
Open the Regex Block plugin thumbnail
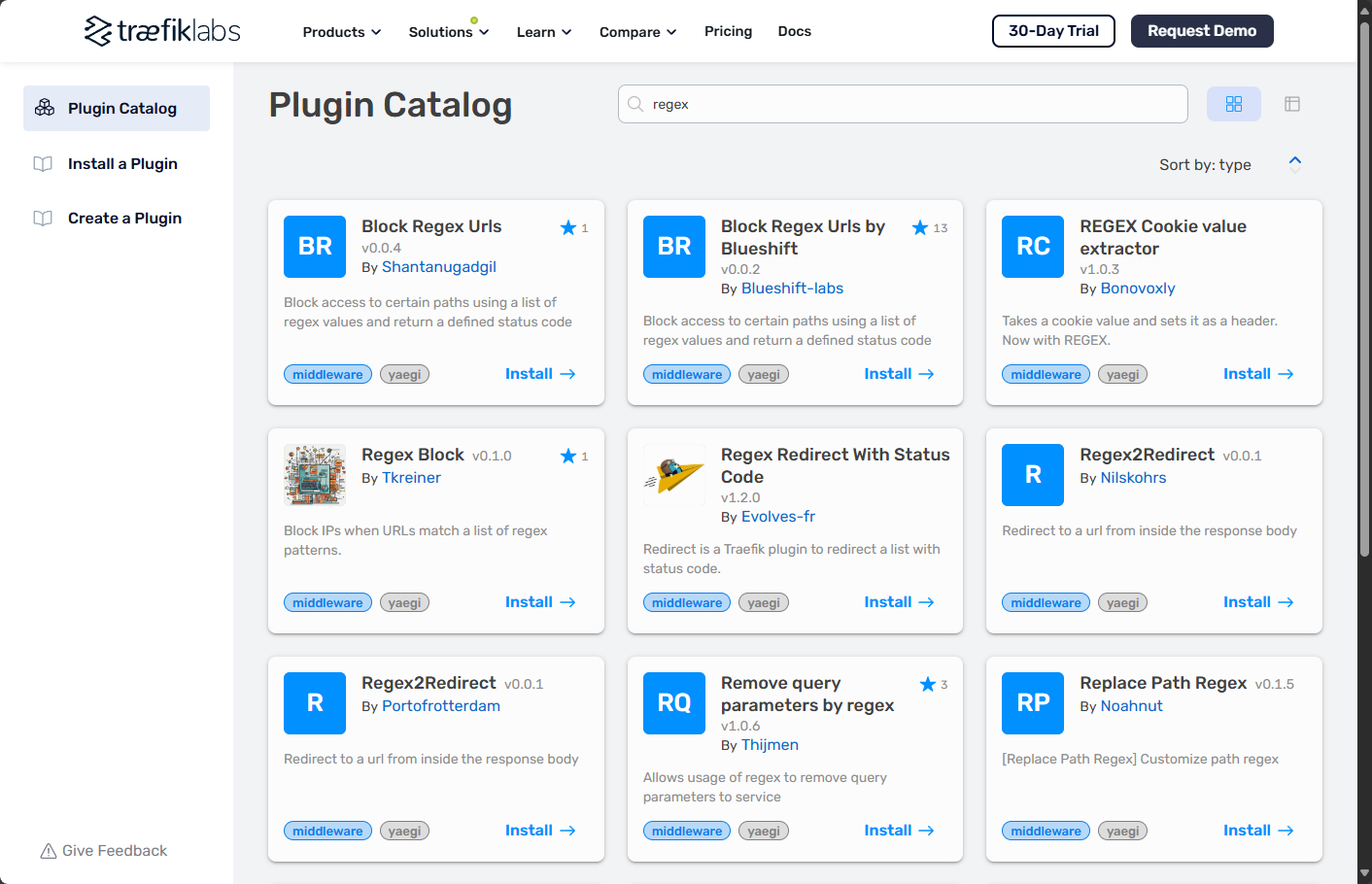[x=315, y=475]
